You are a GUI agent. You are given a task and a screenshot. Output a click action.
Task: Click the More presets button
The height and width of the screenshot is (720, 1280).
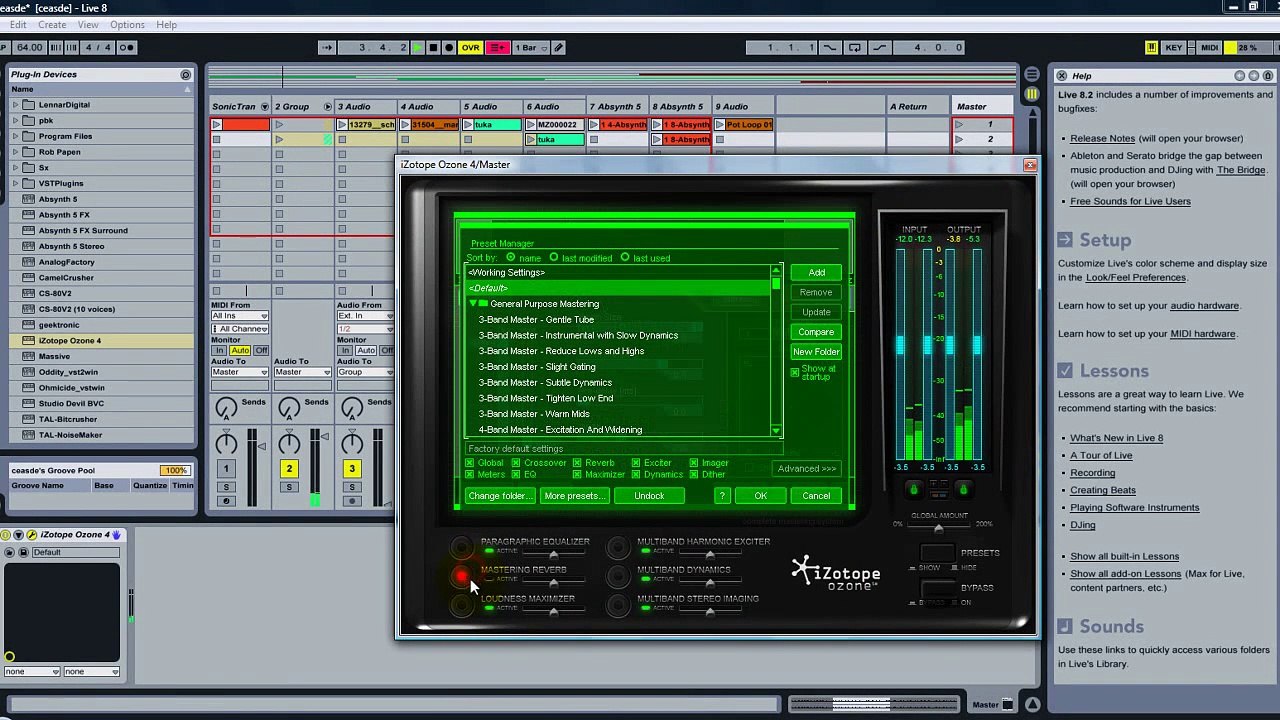tap(573, 496)
